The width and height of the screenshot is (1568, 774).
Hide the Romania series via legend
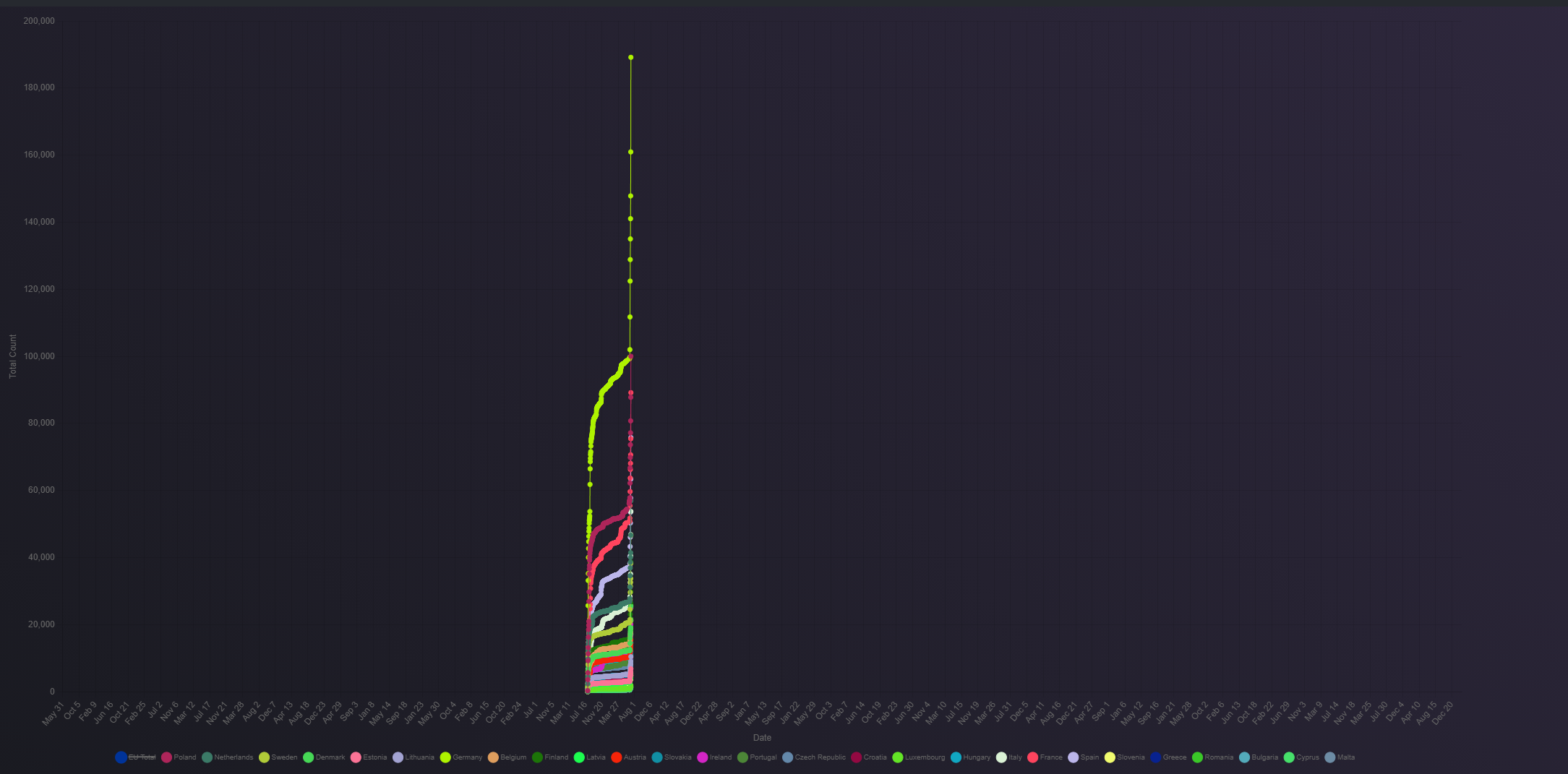click(1213, 757)
